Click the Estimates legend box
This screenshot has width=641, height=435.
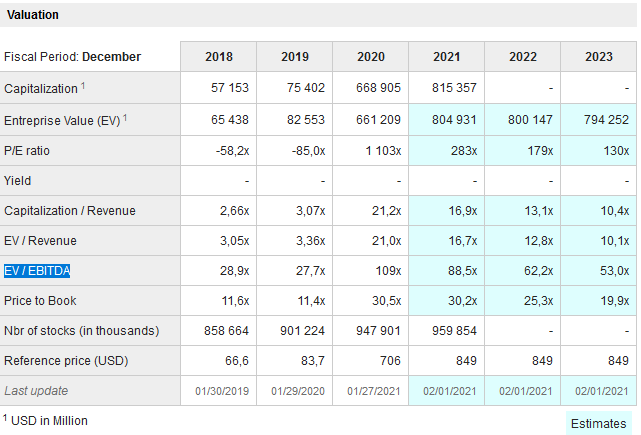pyautogui.click(x=598, y=423)
